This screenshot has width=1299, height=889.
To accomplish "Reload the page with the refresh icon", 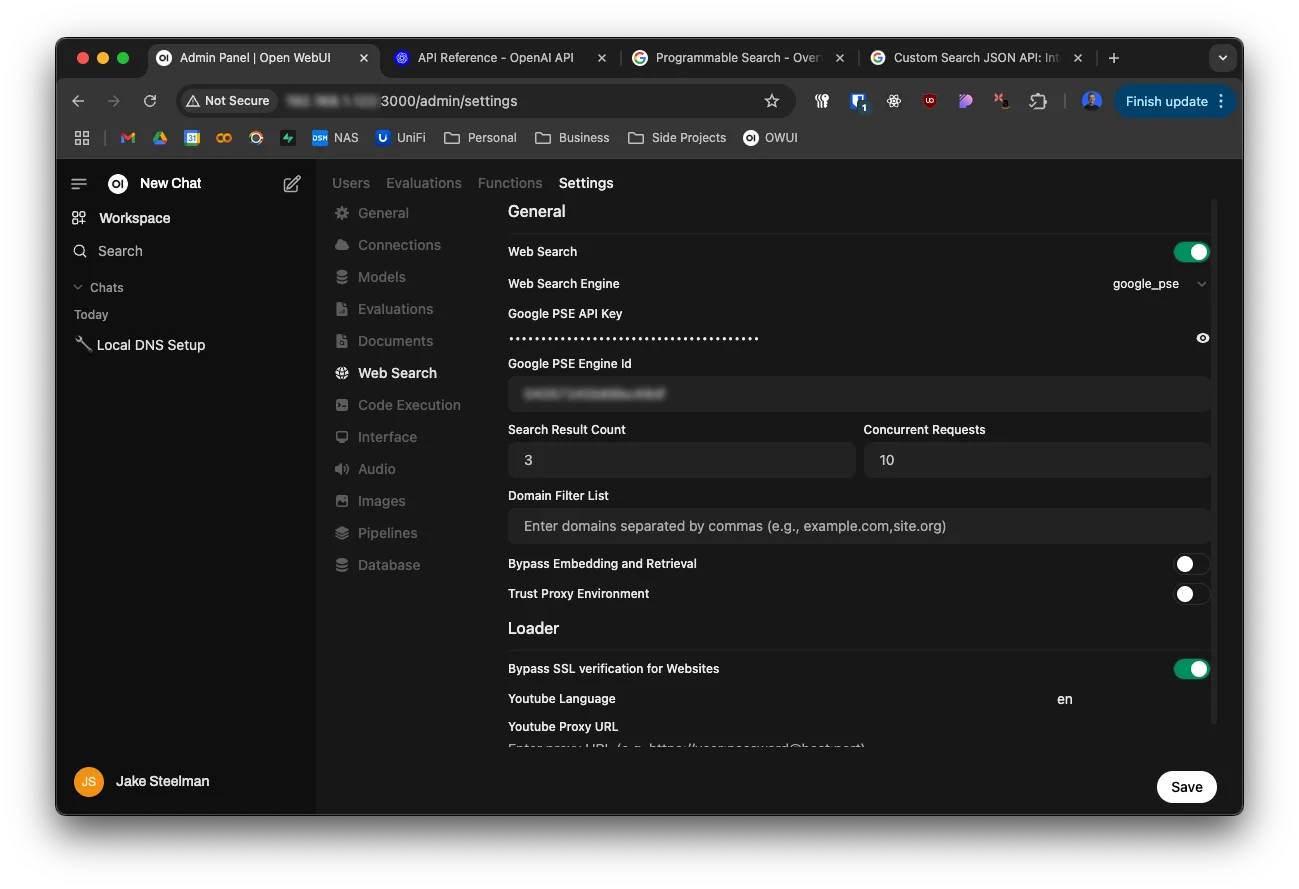I will click(150, 101).
